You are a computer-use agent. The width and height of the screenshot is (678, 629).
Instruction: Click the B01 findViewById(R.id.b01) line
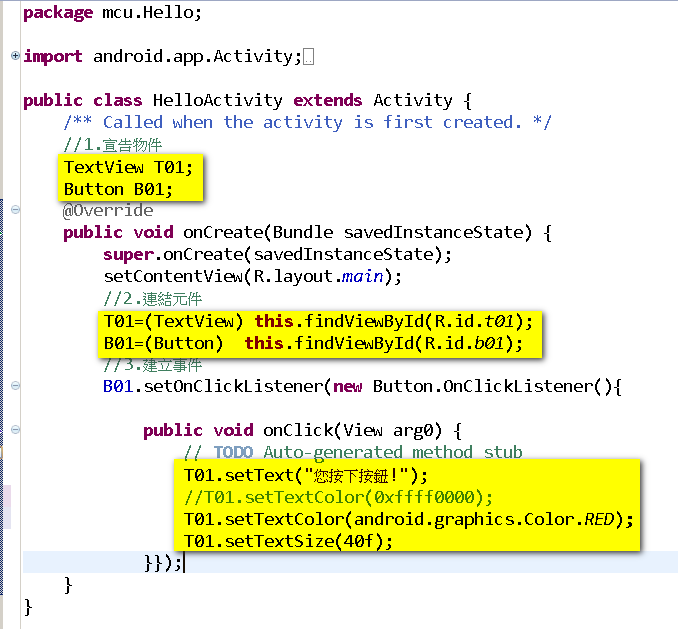pyautogui.click(x=313, y=344)
